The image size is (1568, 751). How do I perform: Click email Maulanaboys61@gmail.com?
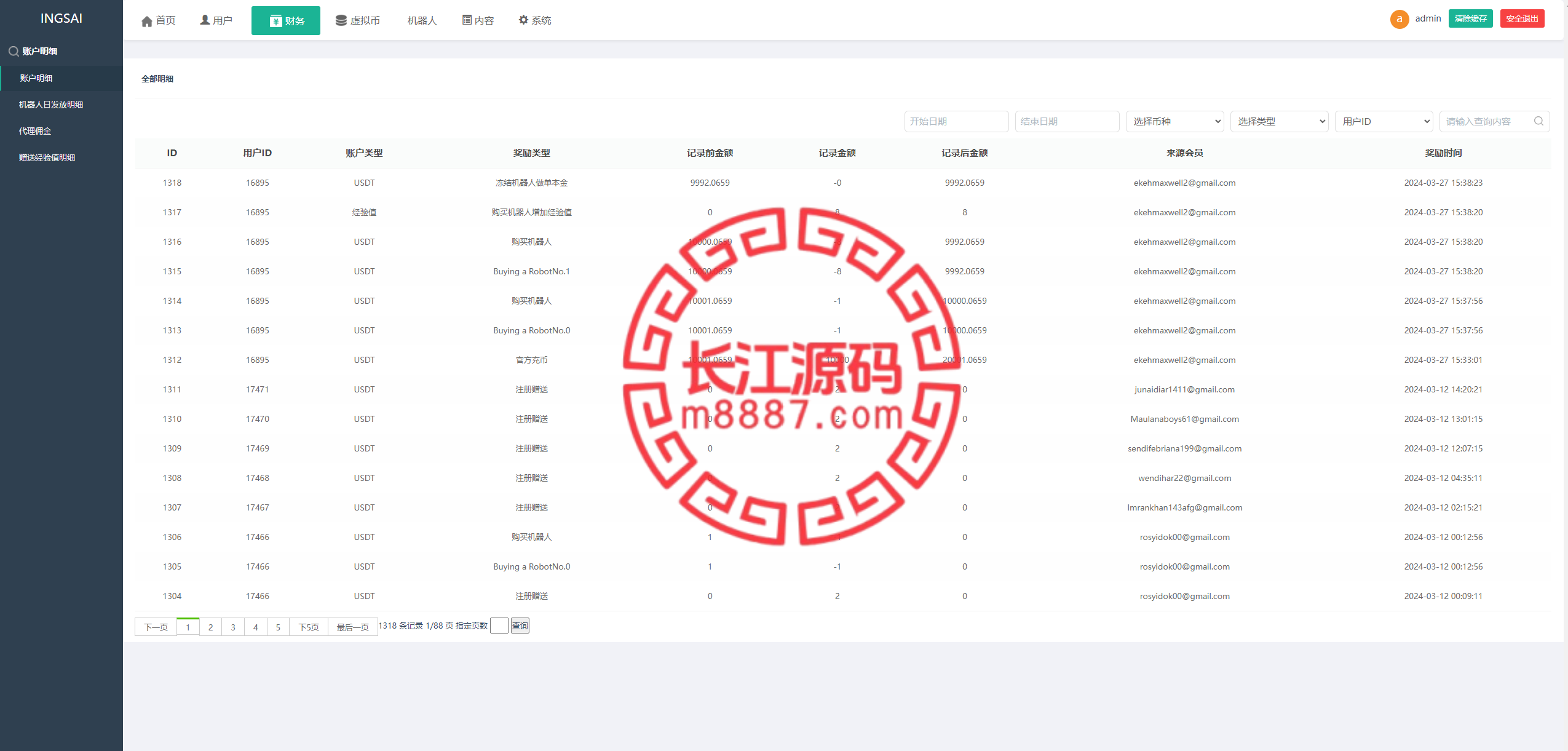point(1184,419)
